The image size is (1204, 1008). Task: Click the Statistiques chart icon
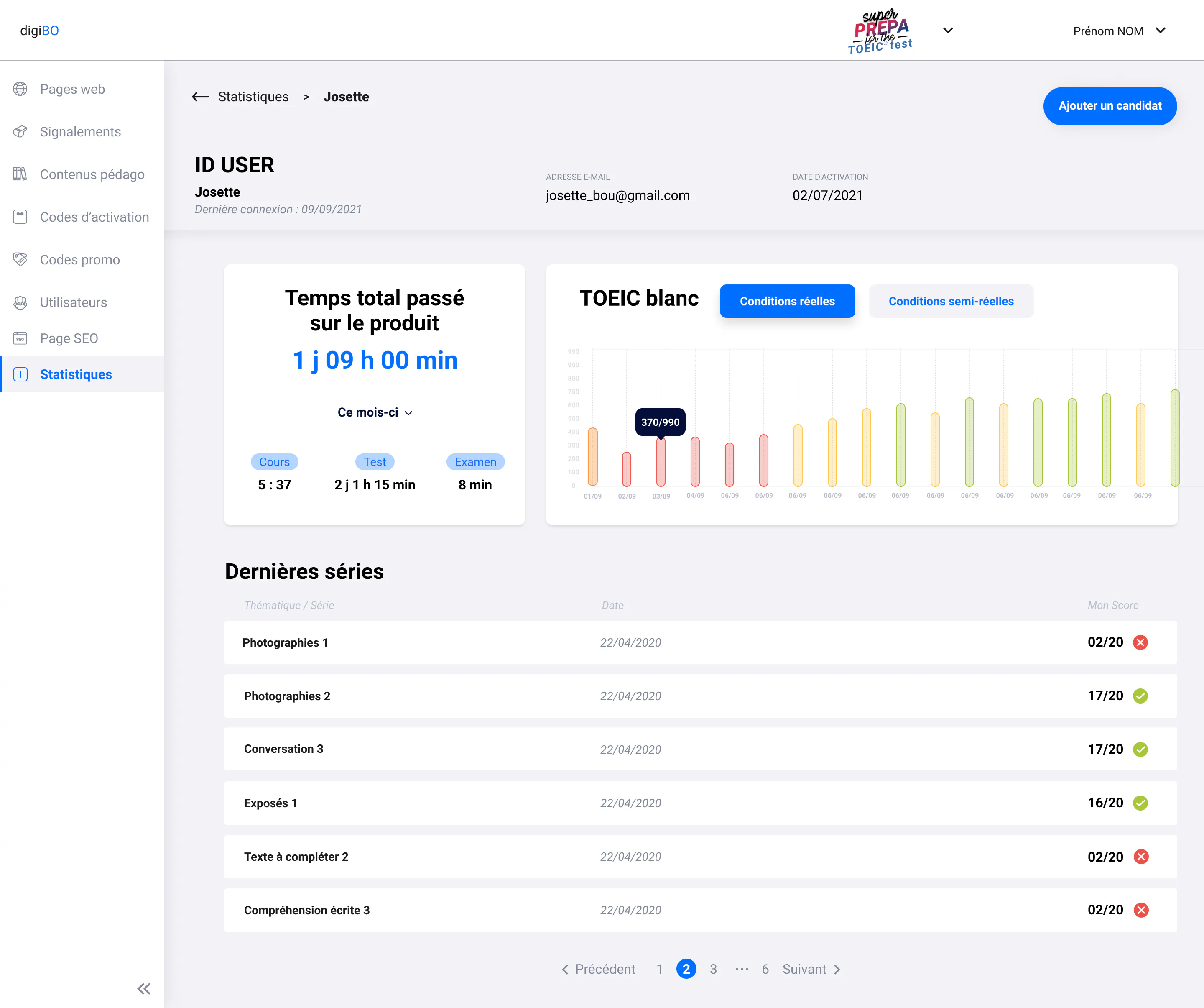click(20, 375)
